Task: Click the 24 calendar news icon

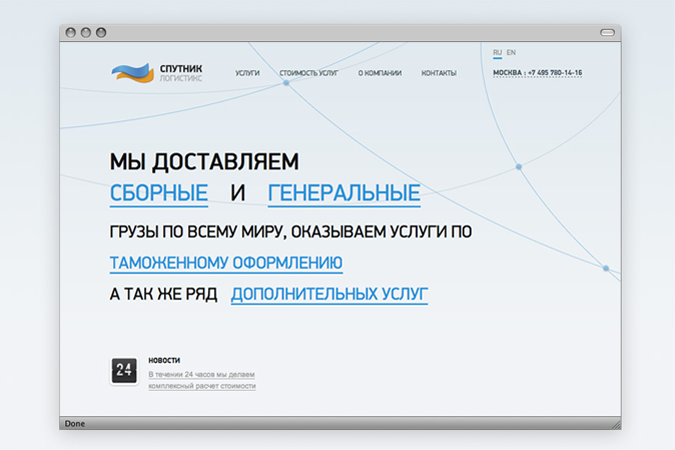Action: 124,370
